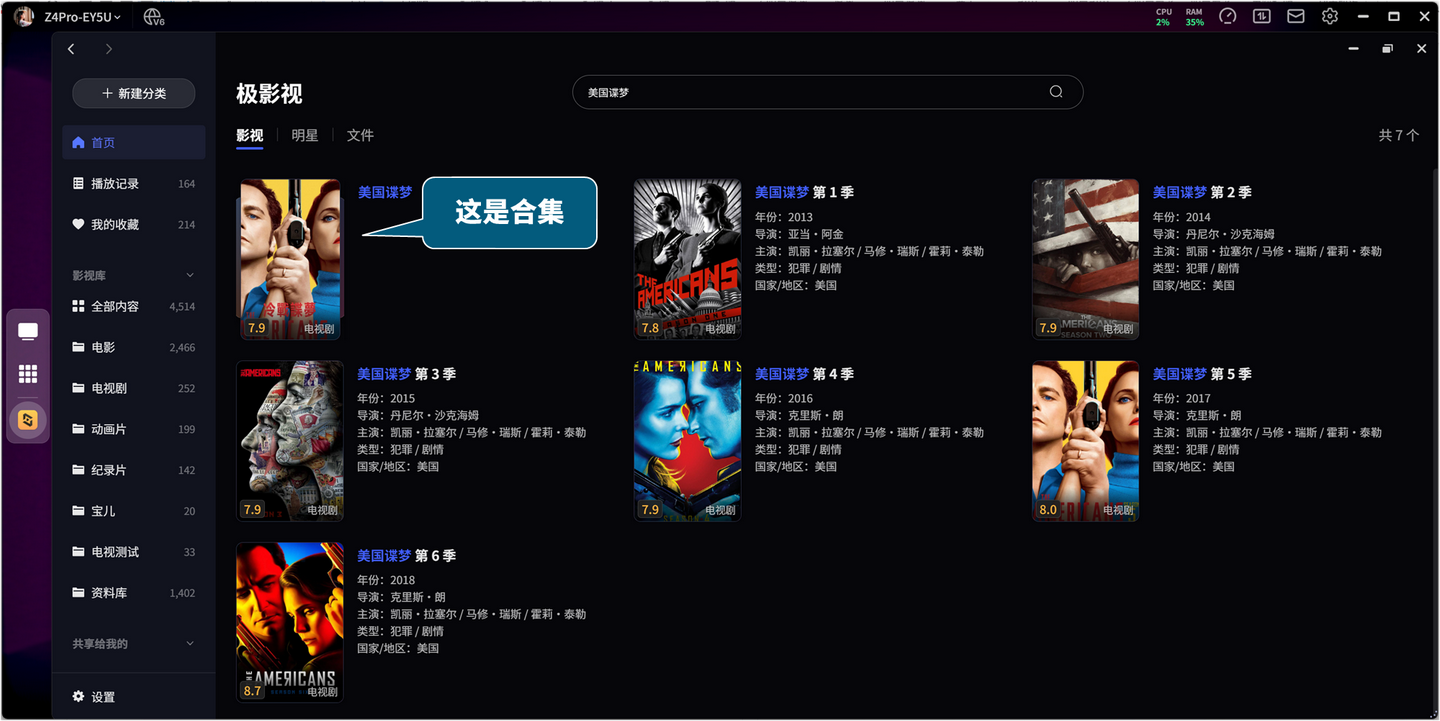Click the title 美国谍梦 第 2 季
1440x721 pixels.
coord(1202,192)
